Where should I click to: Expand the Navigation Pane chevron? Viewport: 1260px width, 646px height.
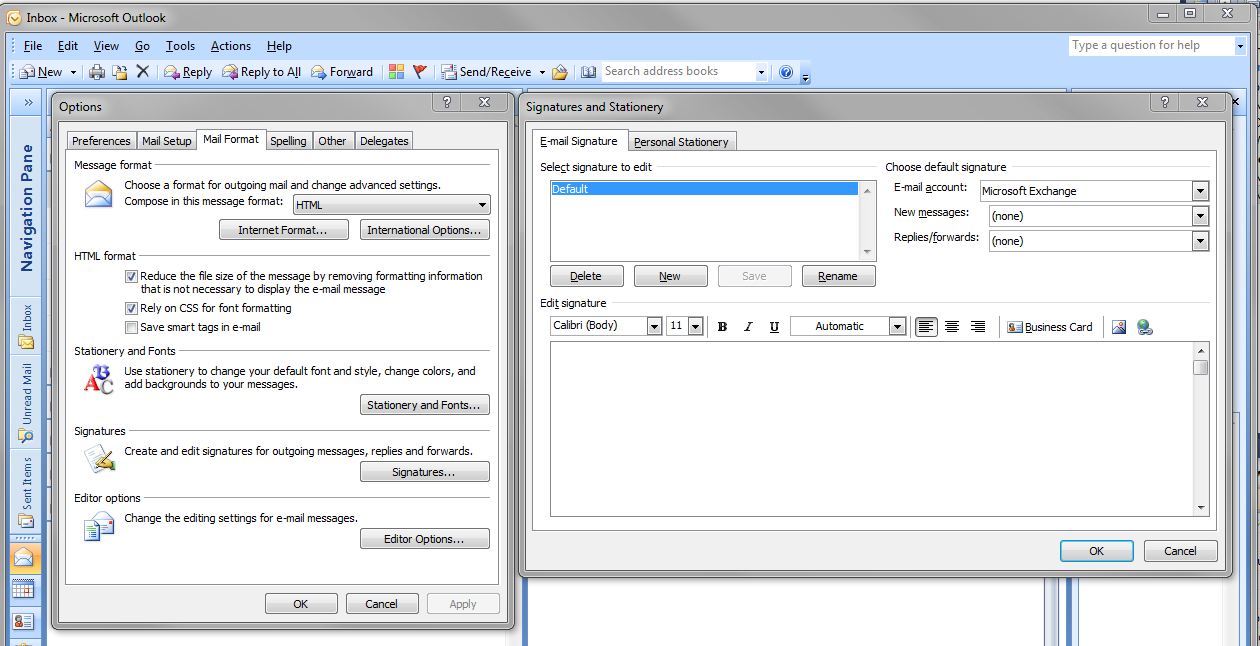[28, 102]
